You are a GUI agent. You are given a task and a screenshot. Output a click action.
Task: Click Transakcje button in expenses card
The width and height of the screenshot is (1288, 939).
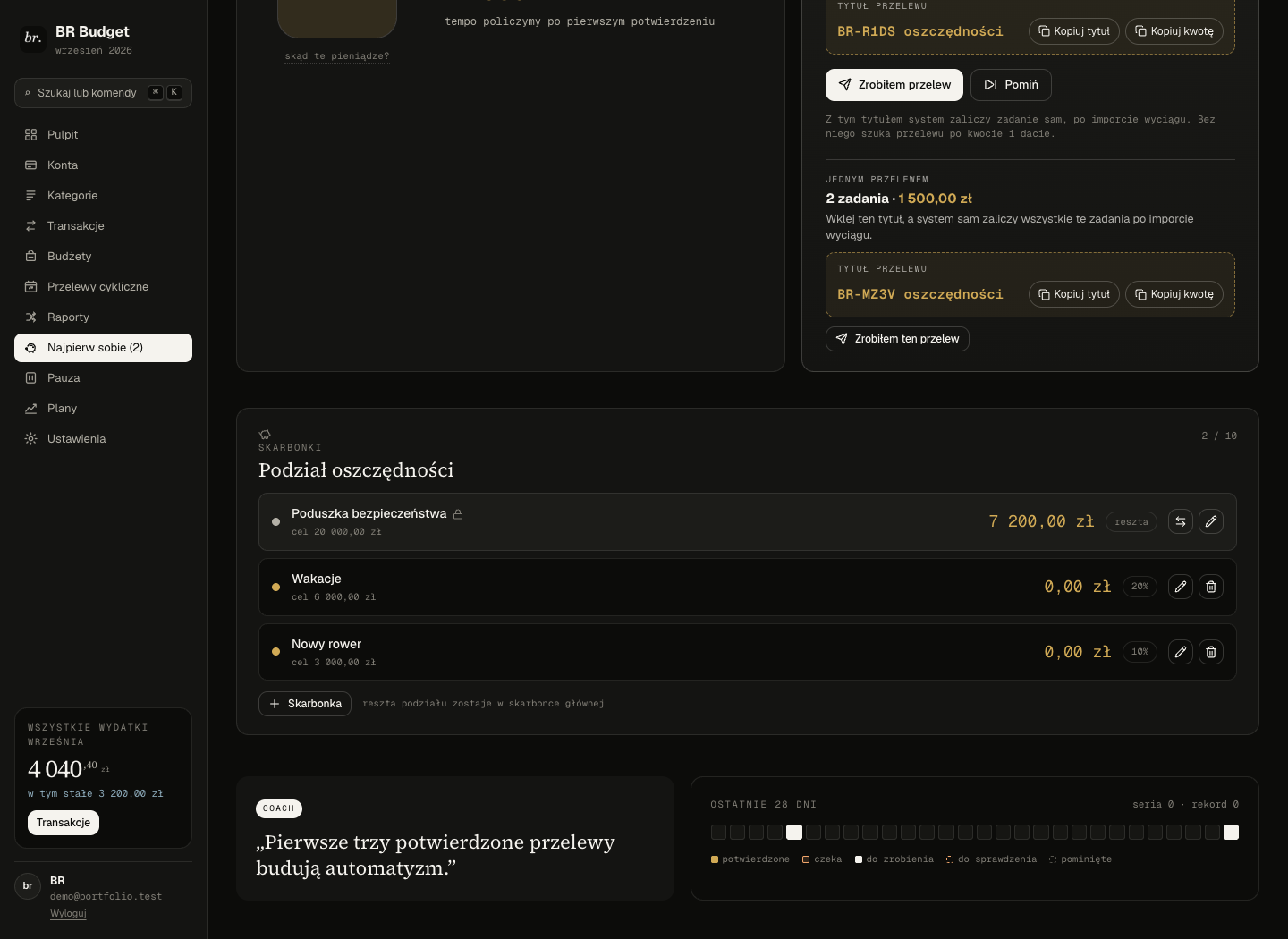pyautogui.click(x=64, y=823)
